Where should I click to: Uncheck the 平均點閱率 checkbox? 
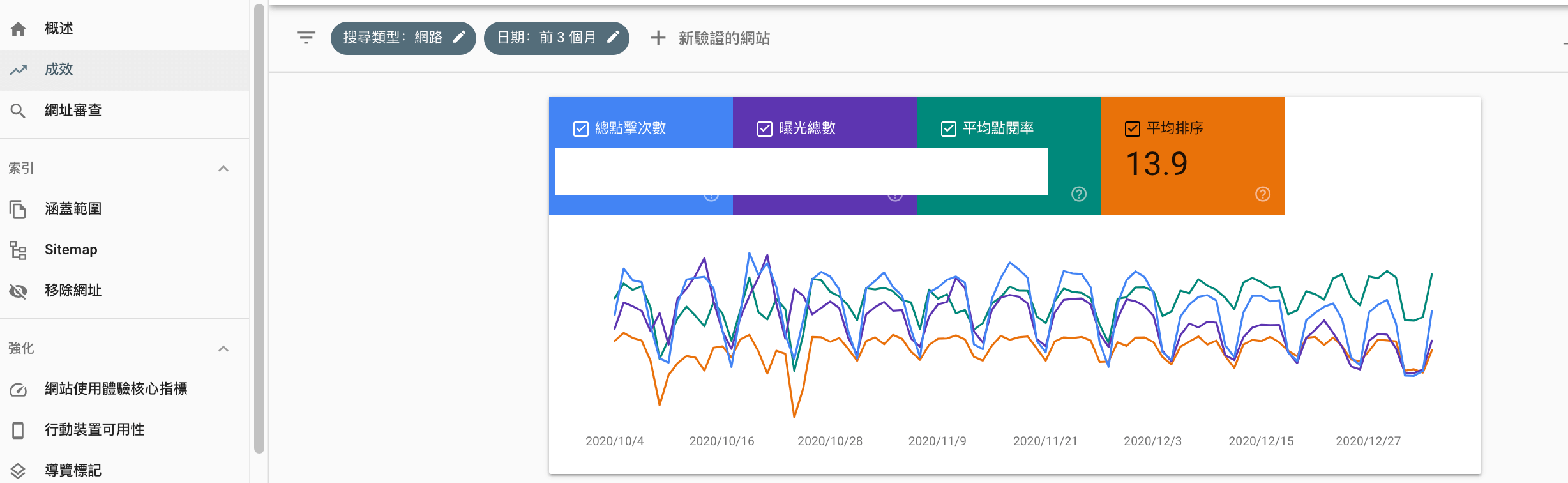click(949, 129)
